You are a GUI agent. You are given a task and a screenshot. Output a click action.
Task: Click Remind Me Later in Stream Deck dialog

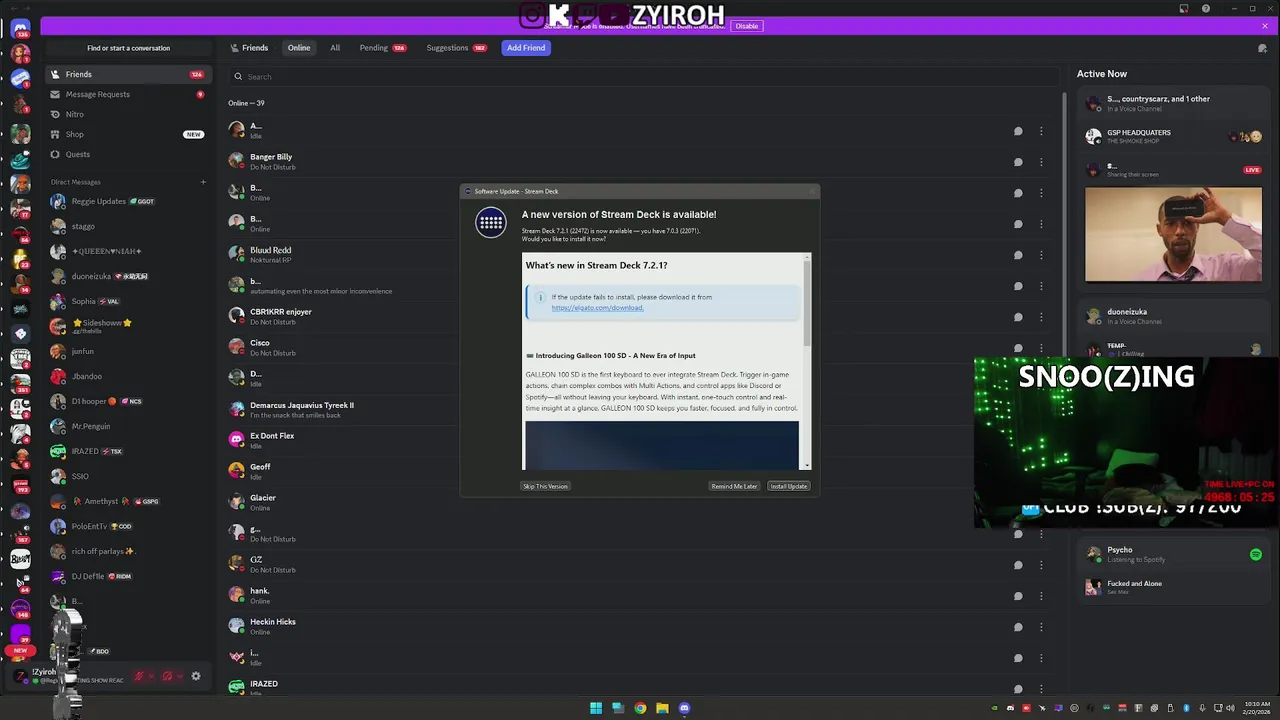click(734, 486)
